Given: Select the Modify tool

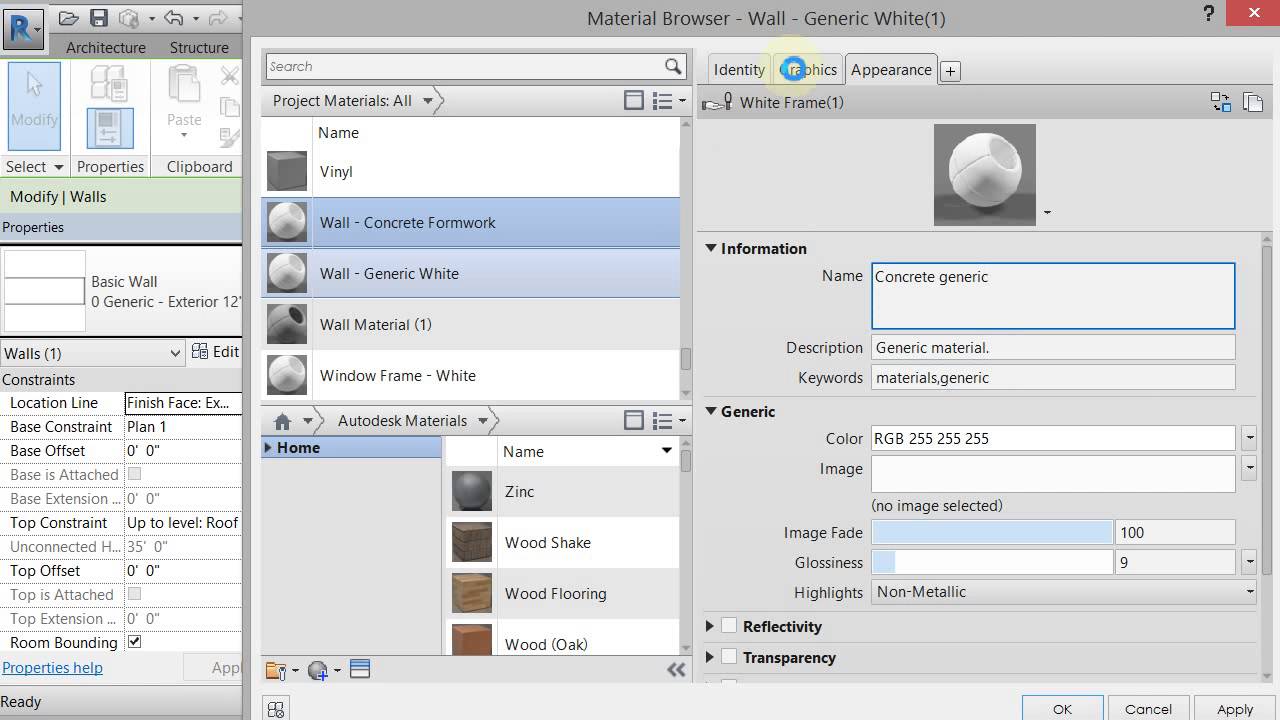Looking at the screenshot, I should [x=33, y=105].
